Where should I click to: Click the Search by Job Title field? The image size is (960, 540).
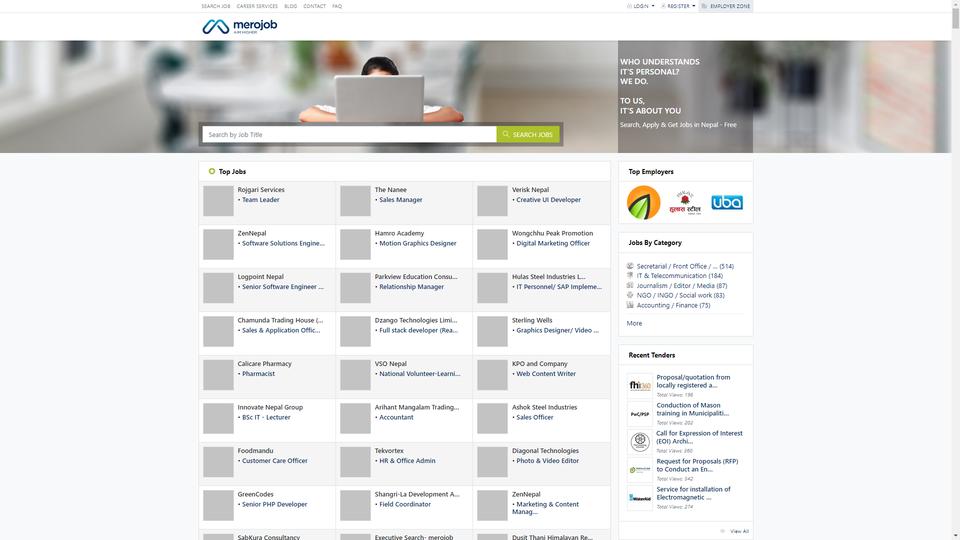pos(349,134)
